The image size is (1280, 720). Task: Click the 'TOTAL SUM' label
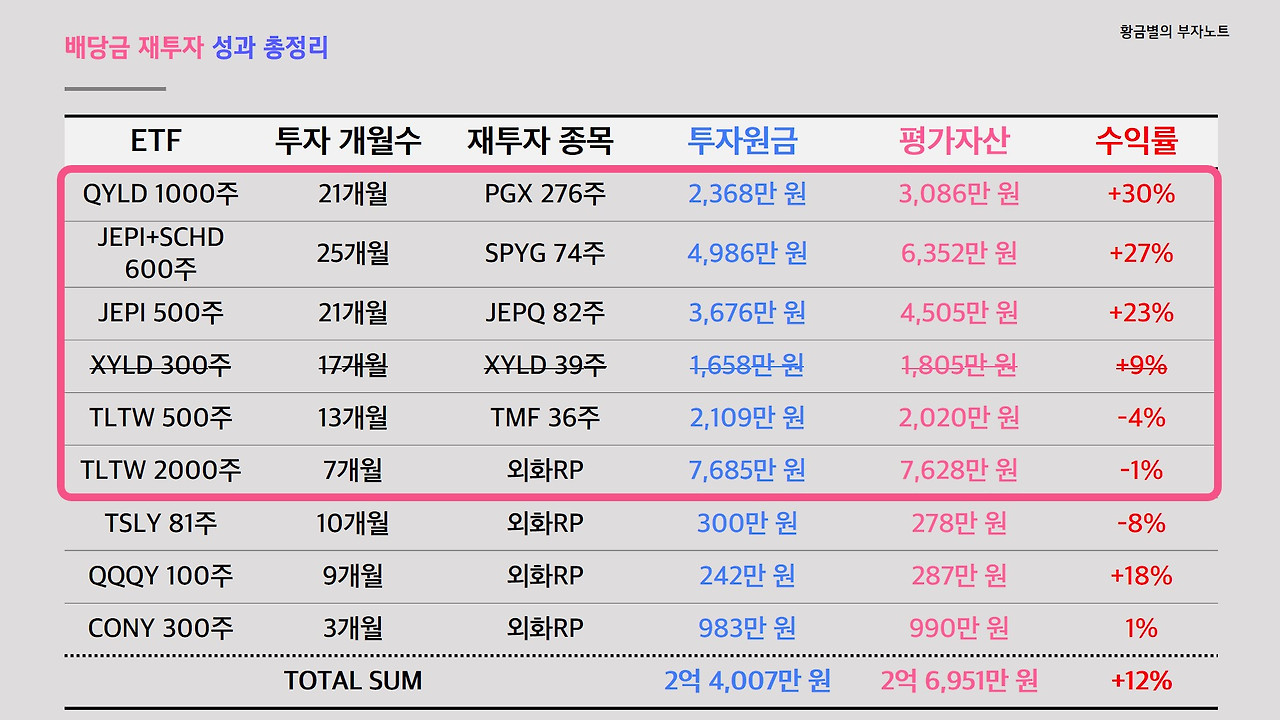353,681
